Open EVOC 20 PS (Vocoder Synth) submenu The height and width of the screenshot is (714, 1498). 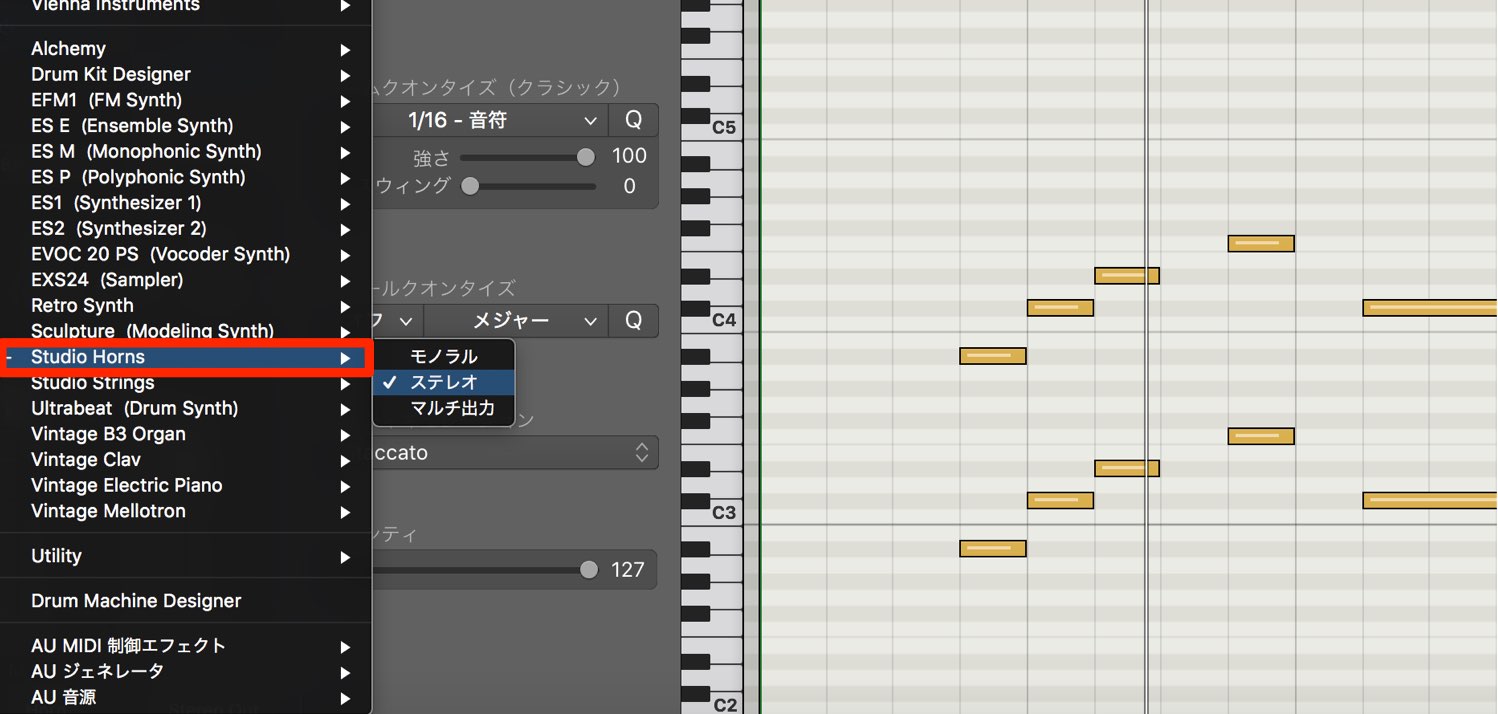coord(186,254)
